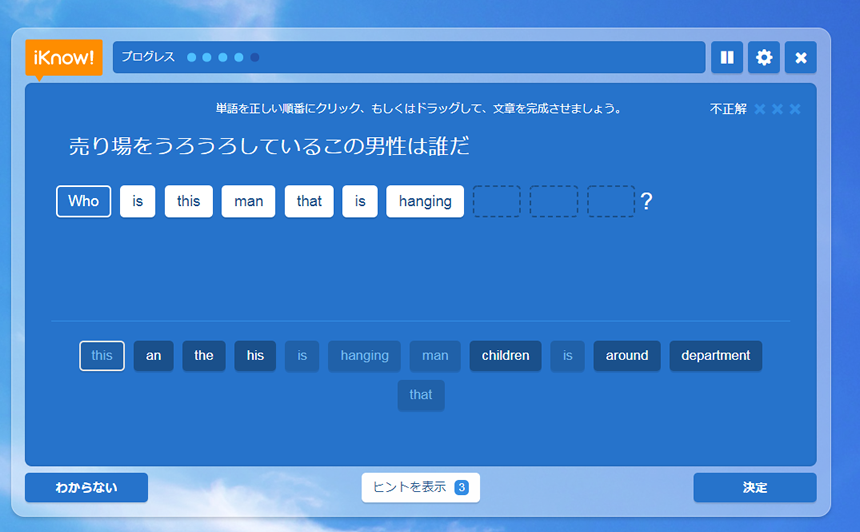Click the progress dots indicator
The height and width of the screenshot is (532, 860).
click(x=222, y=57)
